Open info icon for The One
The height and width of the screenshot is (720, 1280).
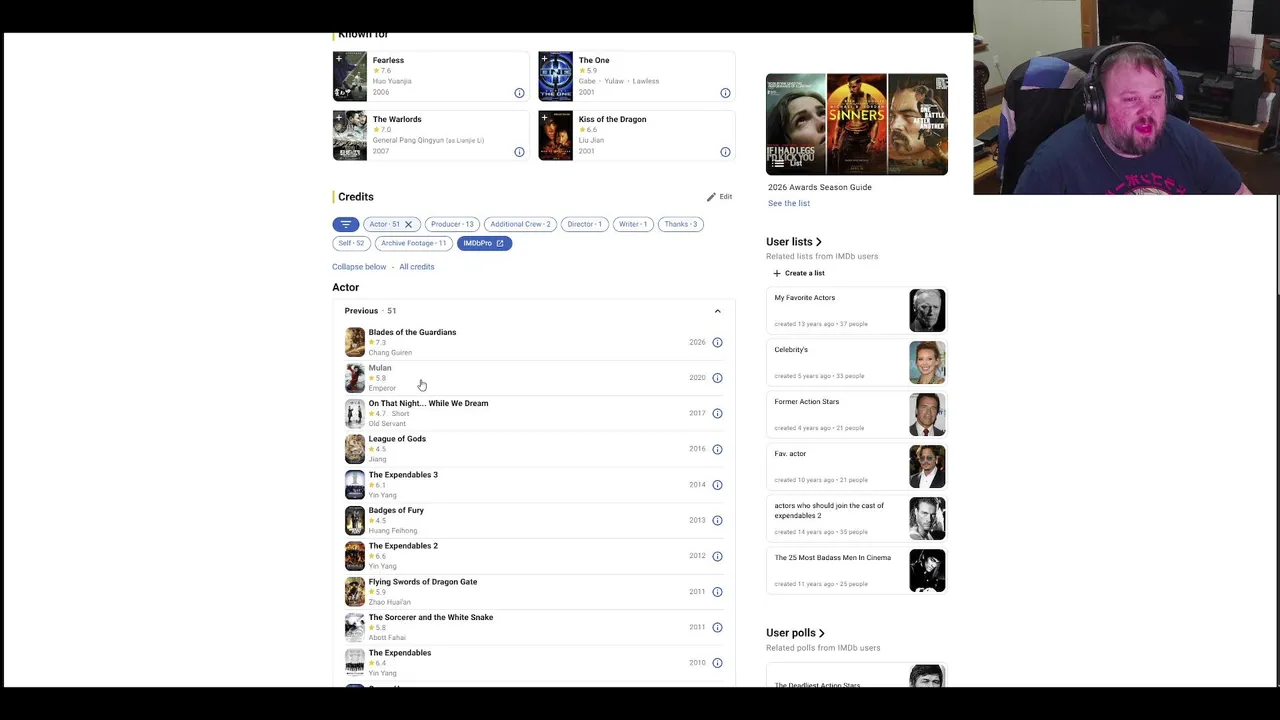725,93
